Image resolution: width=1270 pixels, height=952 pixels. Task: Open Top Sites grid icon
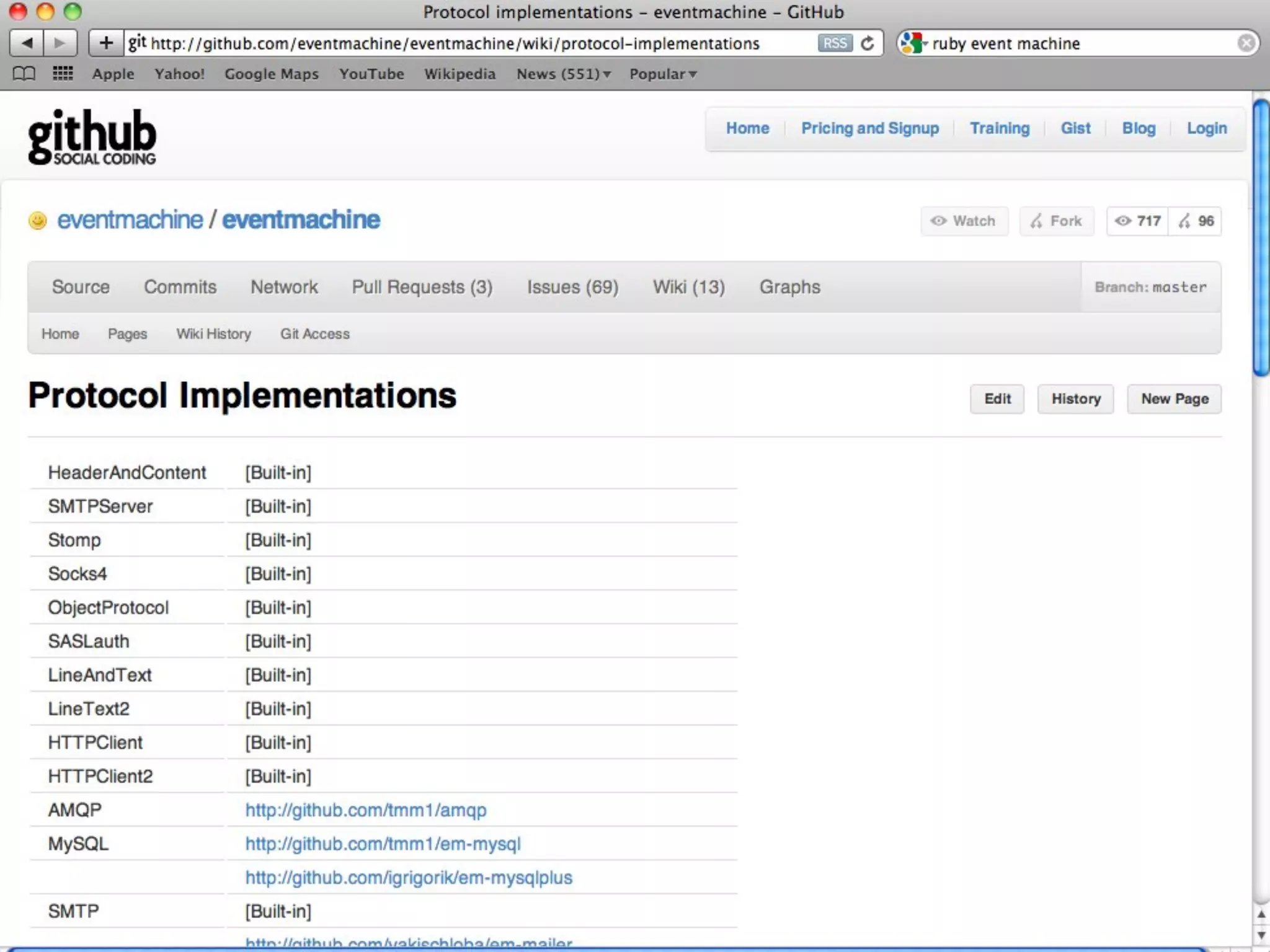63,74
